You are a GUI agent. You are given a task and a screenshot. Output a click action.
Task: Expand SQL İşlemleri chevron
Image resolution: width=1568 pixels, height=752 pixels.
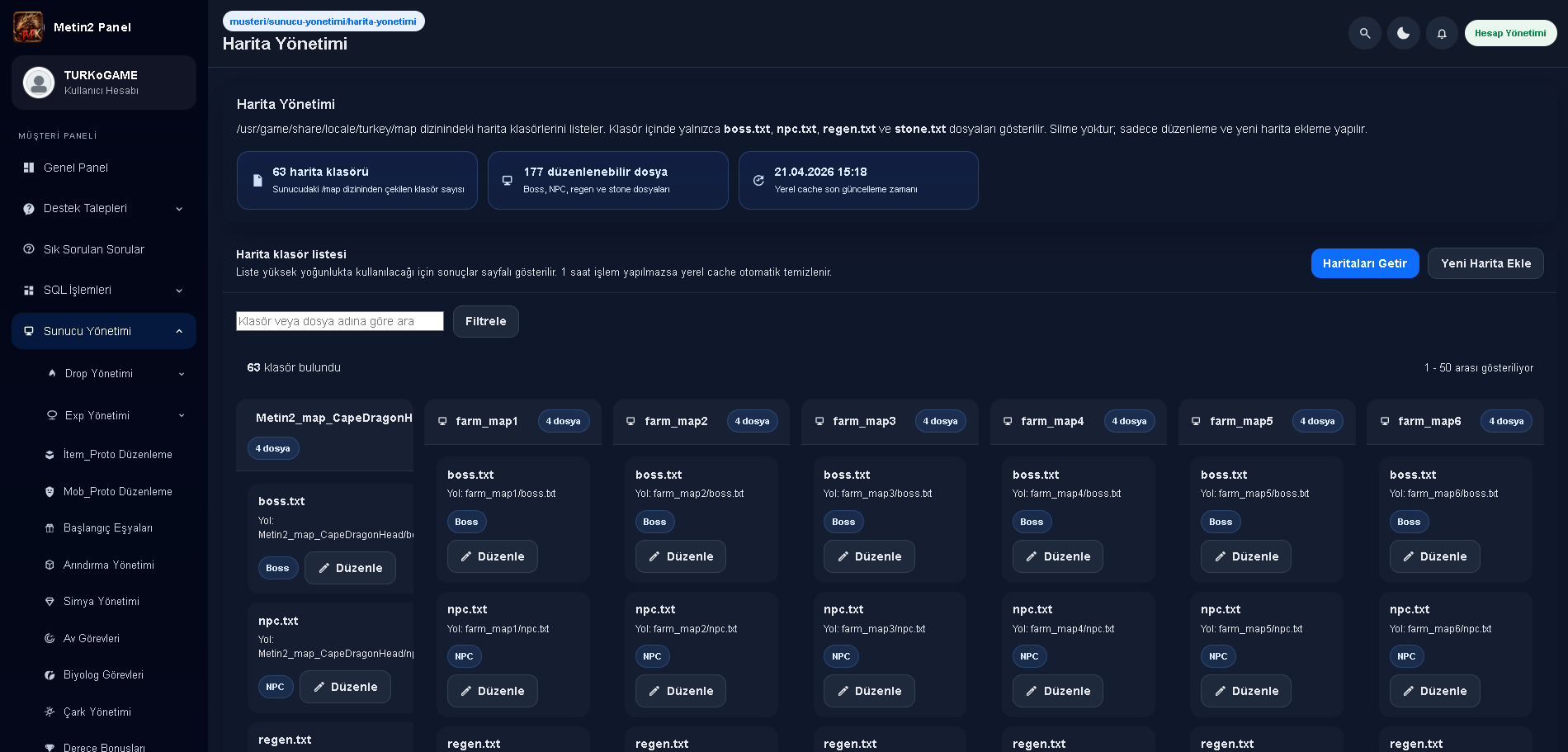tap(179, 291)
